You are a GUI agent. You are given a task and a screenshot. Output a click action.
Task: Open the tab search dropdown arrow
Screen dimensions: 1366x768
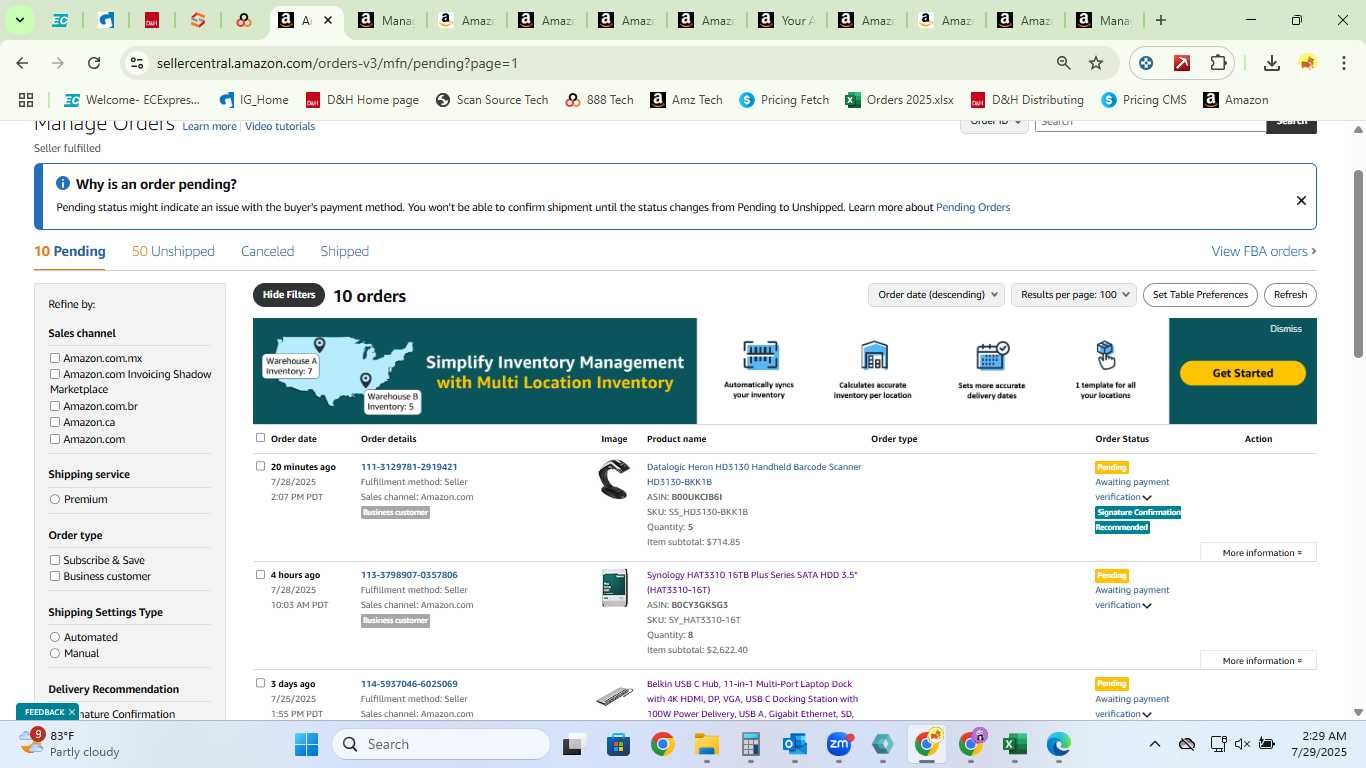pyautogui.click(x=19, y=20)
